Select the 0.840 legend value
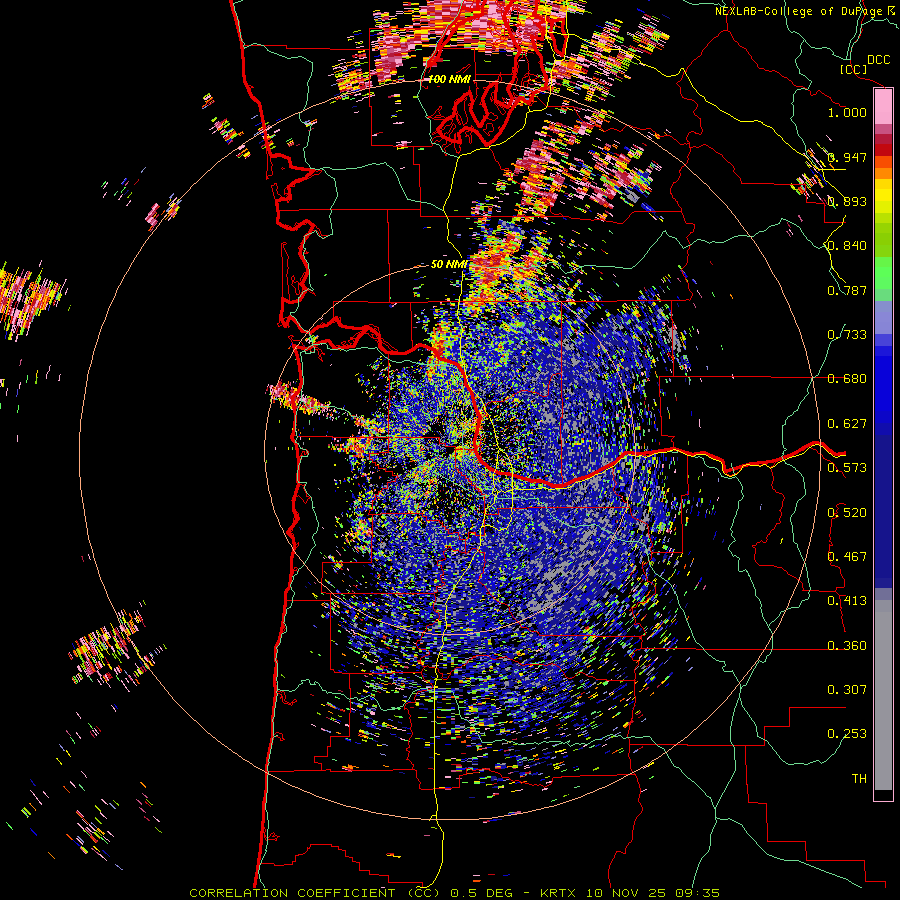This screenshot has height=900, width=900. click(847, 246)
